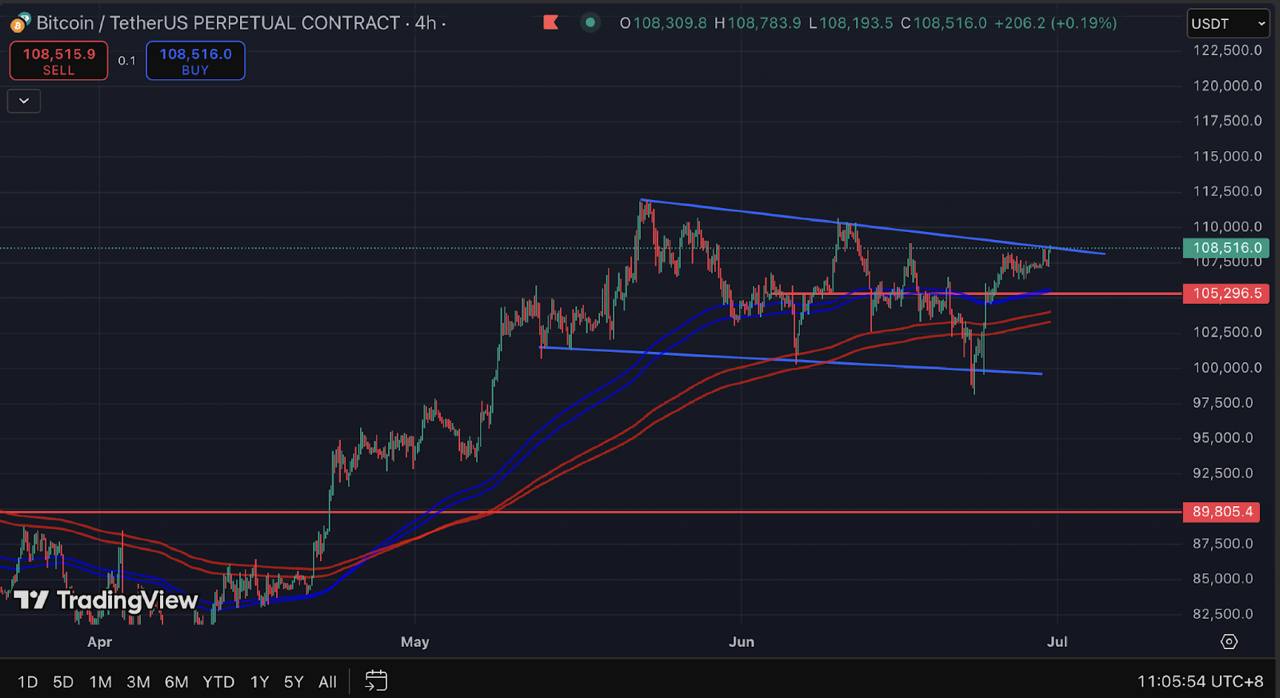Open the USDT currency dropdown

pyautogui.click(x=1227, y=23)
